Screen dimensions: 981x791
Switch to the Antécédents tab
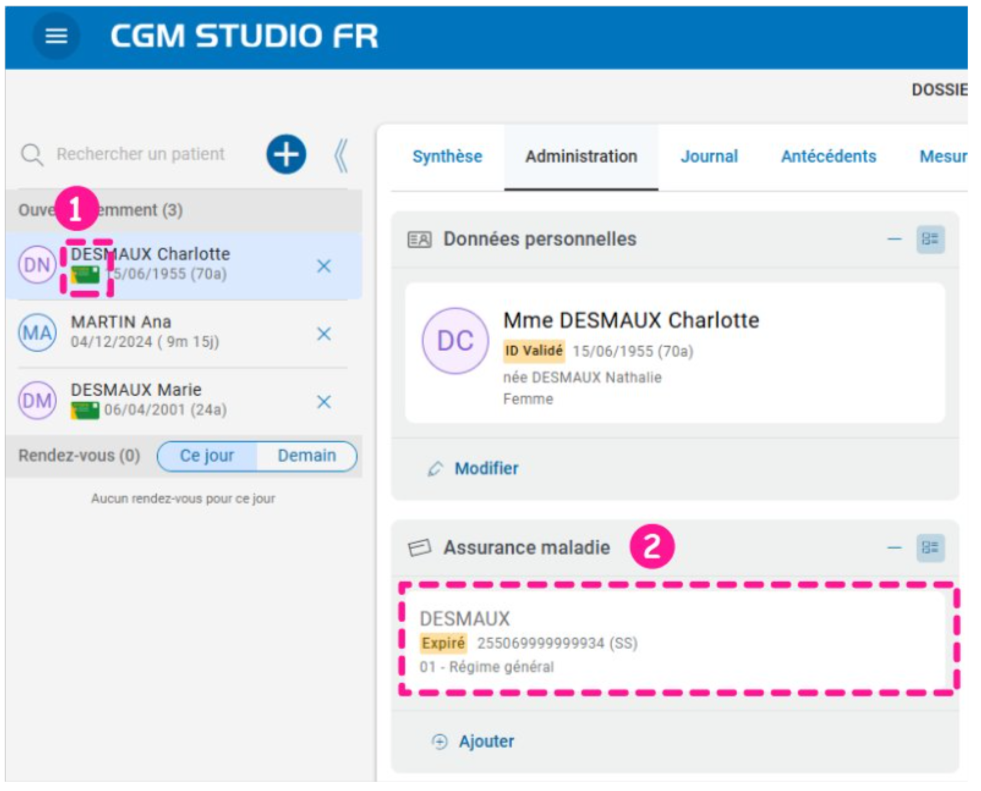click(x=828, y=157)
